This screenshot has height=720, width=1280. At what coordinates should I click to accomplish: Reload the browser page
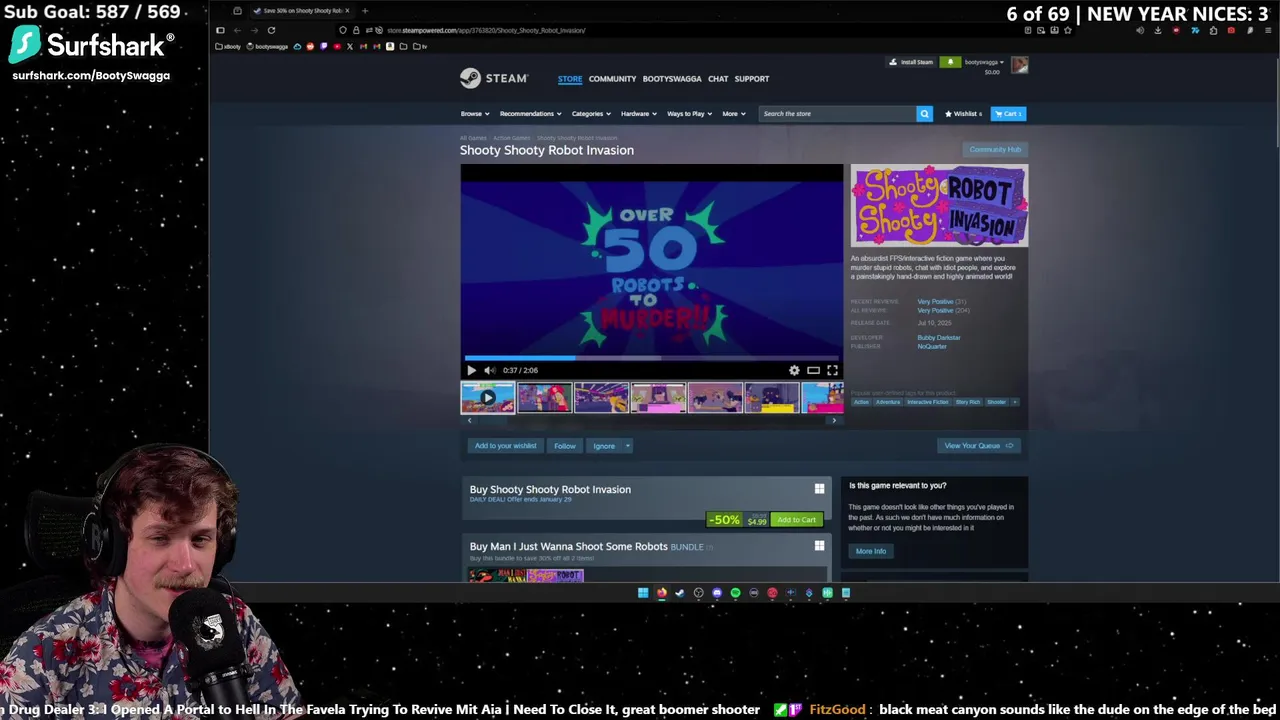[x=271, y=30]
